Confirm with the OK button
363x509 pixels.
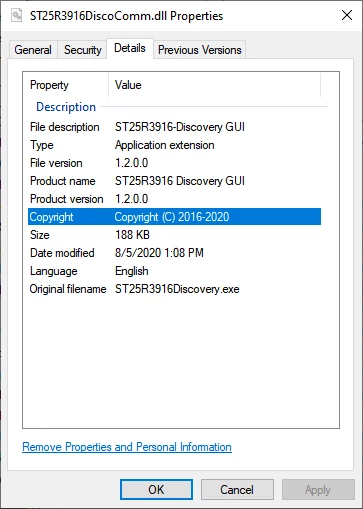(156, 490)
